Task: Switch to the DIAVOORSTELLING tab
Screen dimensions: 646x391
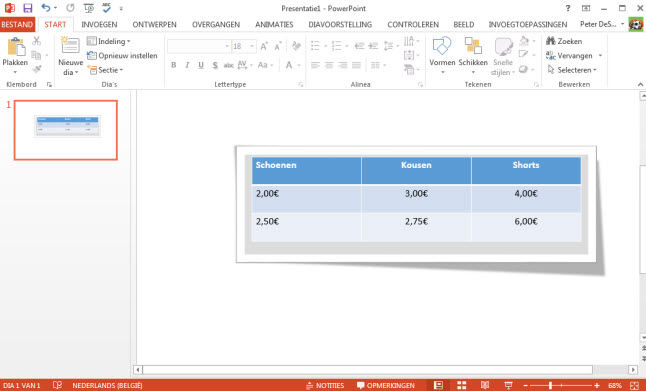Action: point(340,25)
